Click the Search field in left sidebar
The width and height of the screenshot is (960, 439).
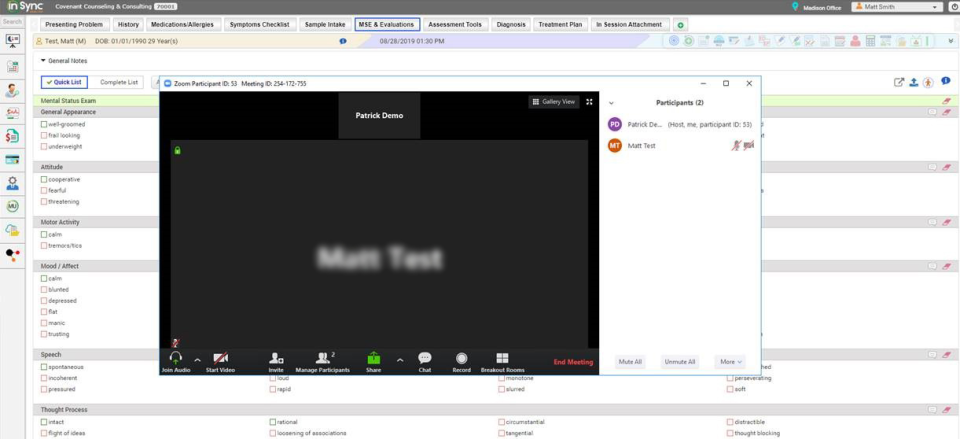(x=12, y=21)
